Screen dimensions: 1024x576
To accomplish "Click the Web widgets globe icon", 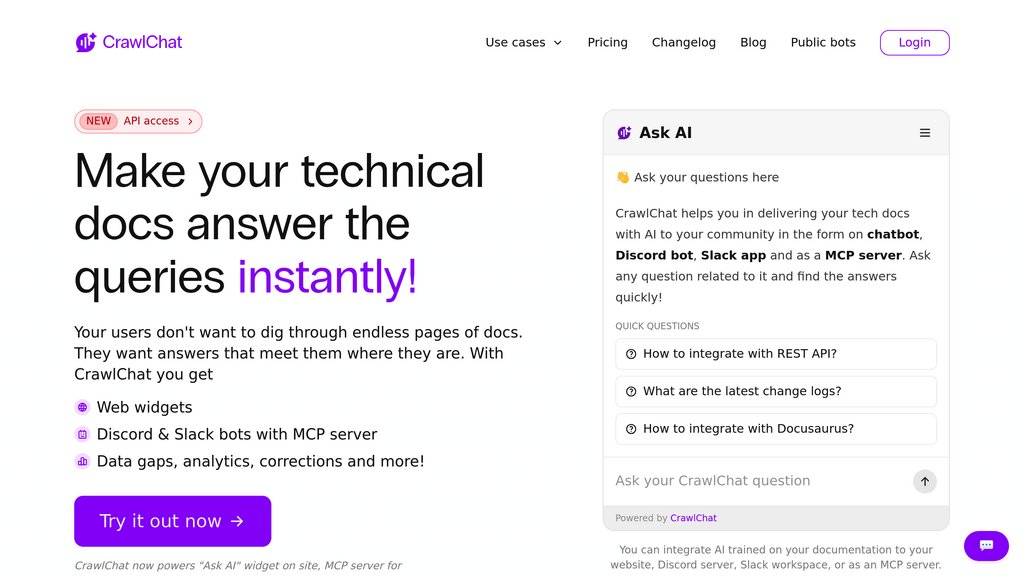I will click(x=82, y=408).
